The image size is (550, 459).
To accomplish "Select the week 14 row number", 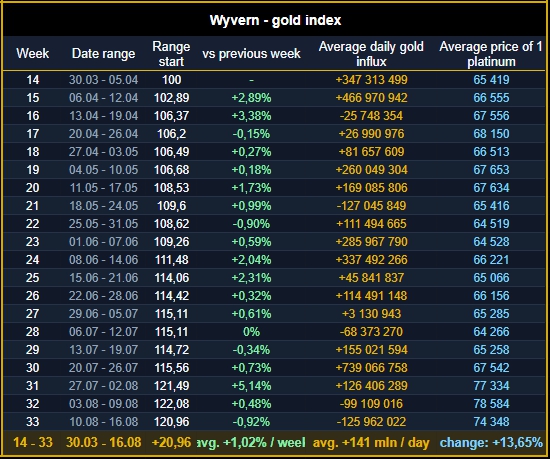I will tap(33, 80).
